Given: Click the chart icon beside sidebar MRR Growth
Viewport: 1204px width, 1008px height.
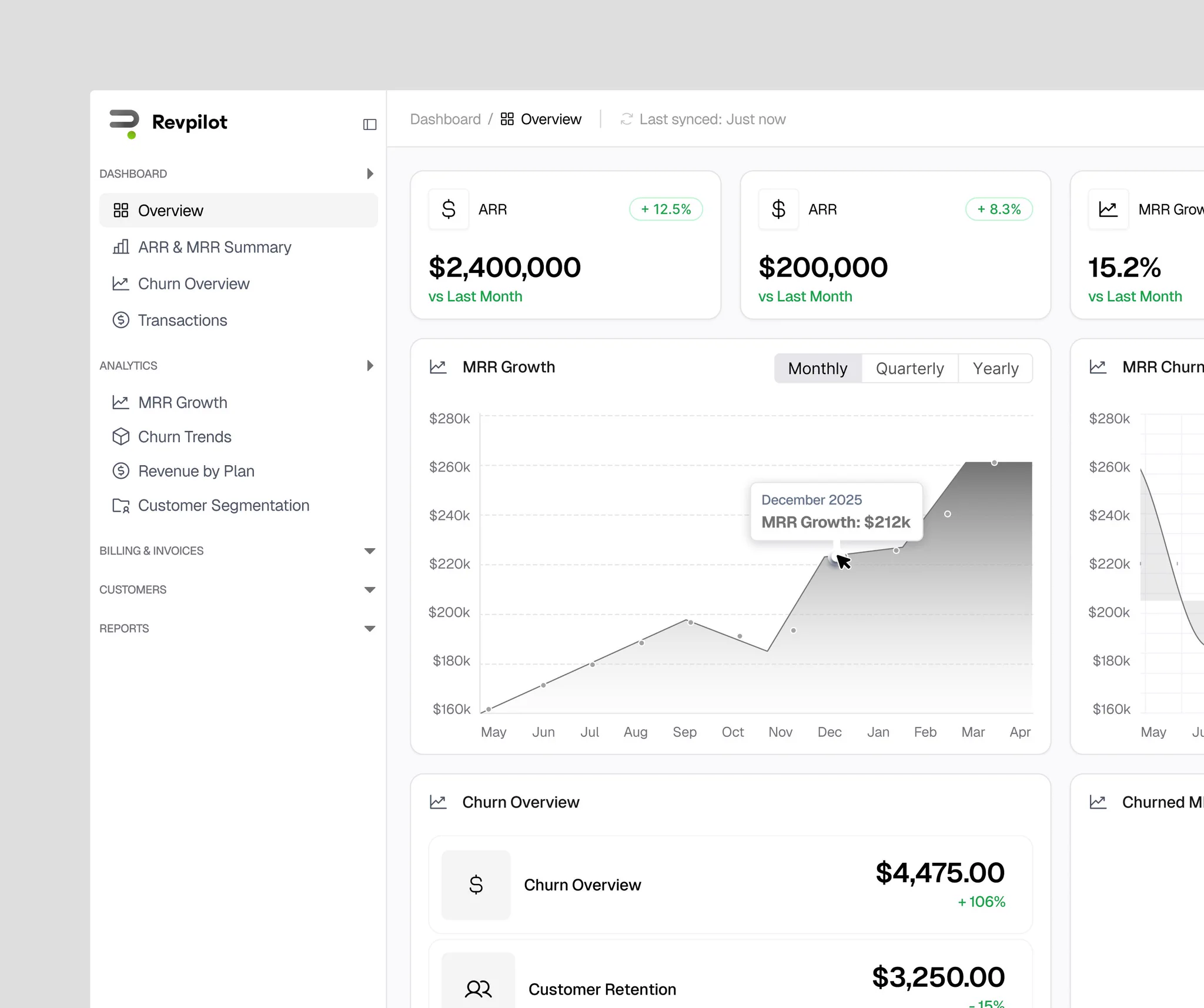Looking at the screenshot, I should [121, 402].
